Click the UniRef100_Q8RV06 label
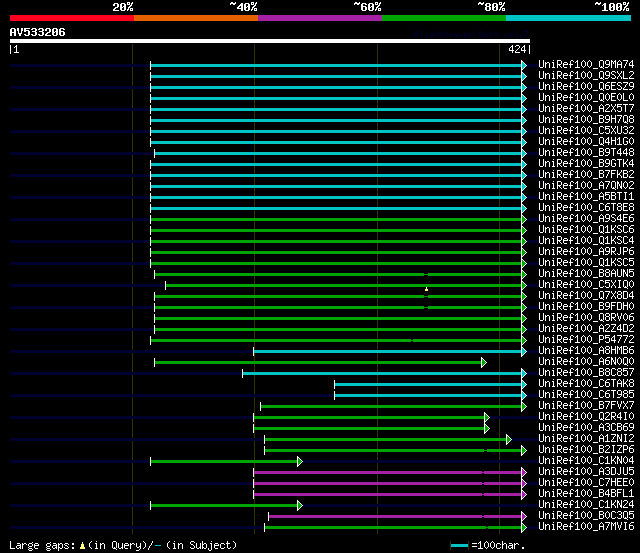The image size is (640, 553). coord(586,318)
